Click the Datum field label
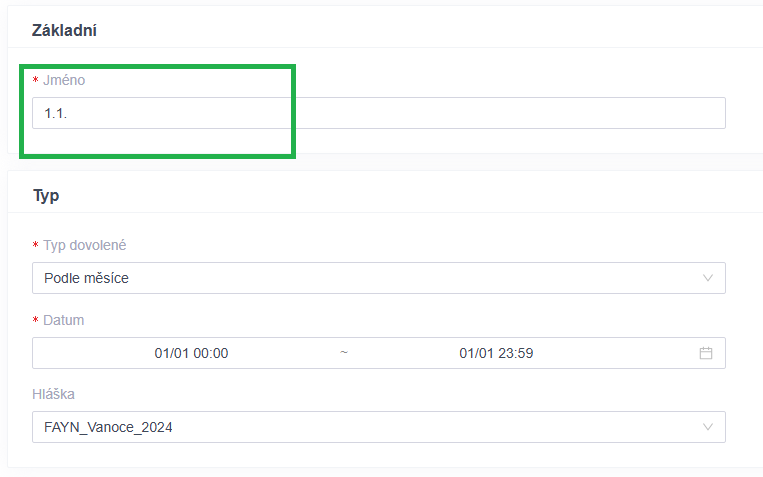Image resolution: width=763 pixels, height=477 pixels. [x=64, y=320]
